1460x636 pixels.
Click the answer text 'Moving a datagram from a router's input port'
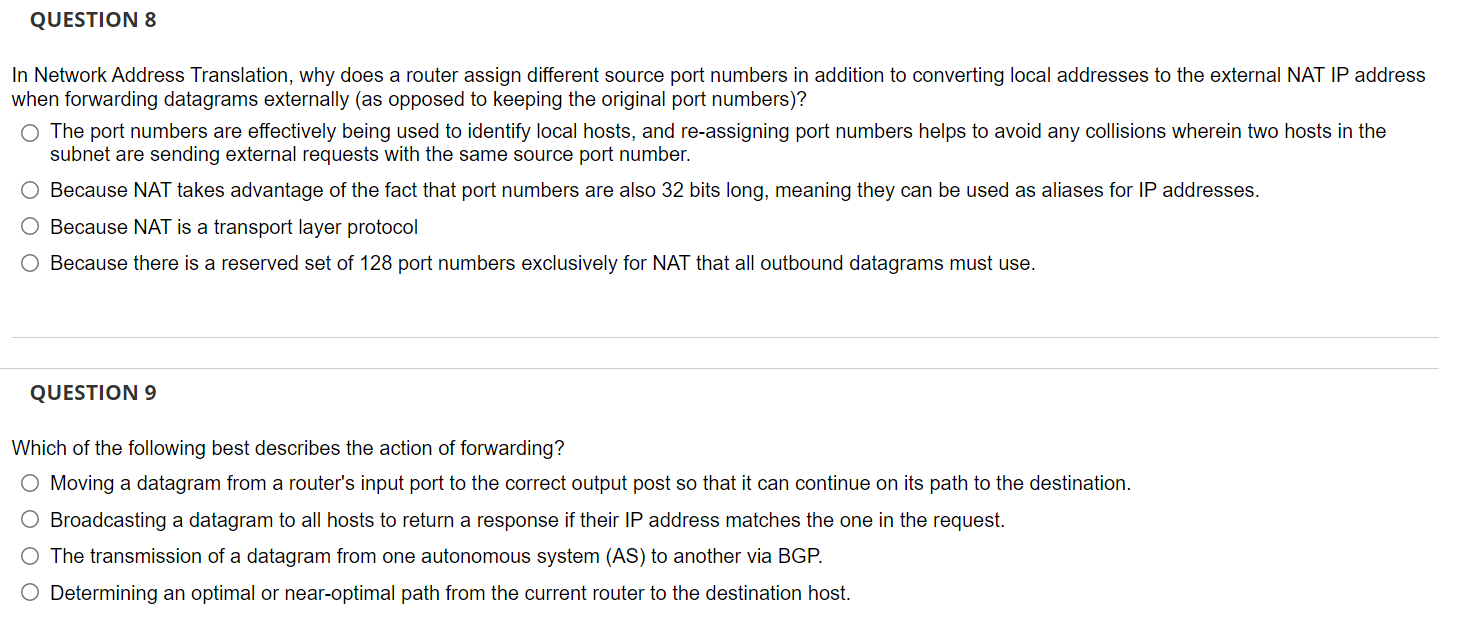tap(591, 484)
